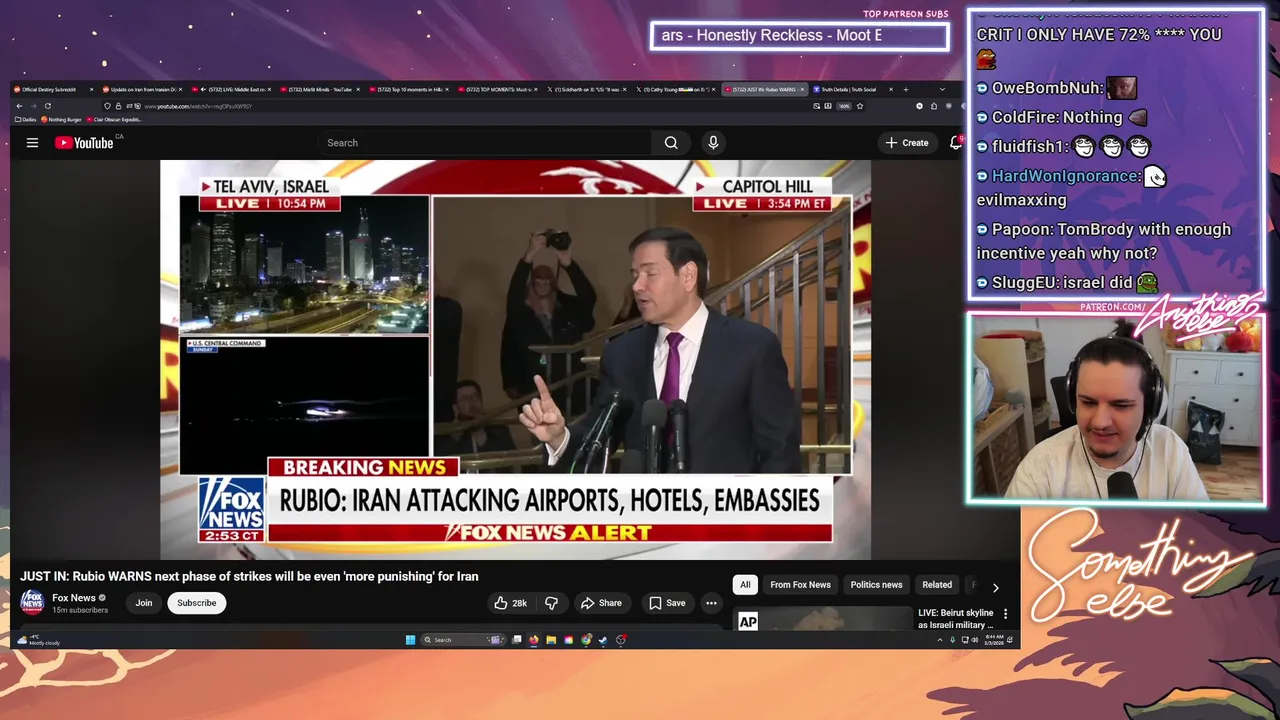Image resolution: width=1280 pixels, height=720 pixels.
Task: Click the Rubio video player
Action: (x=515, y=360)
